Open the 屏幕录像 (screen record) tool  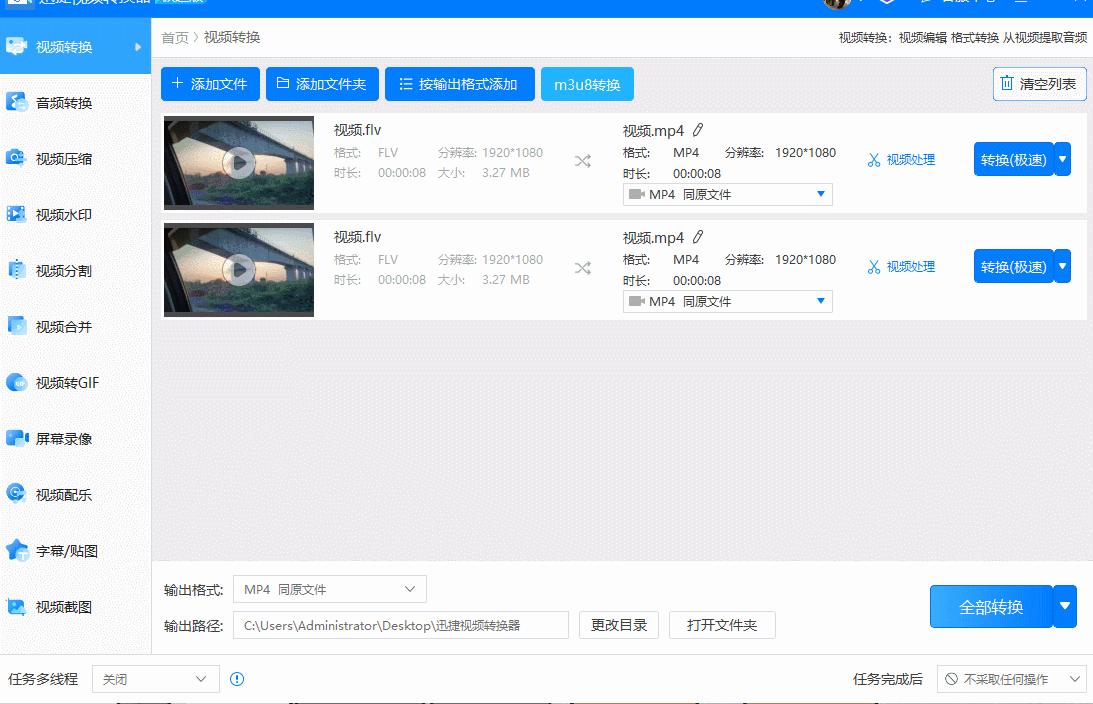click(x=62, y=438)
